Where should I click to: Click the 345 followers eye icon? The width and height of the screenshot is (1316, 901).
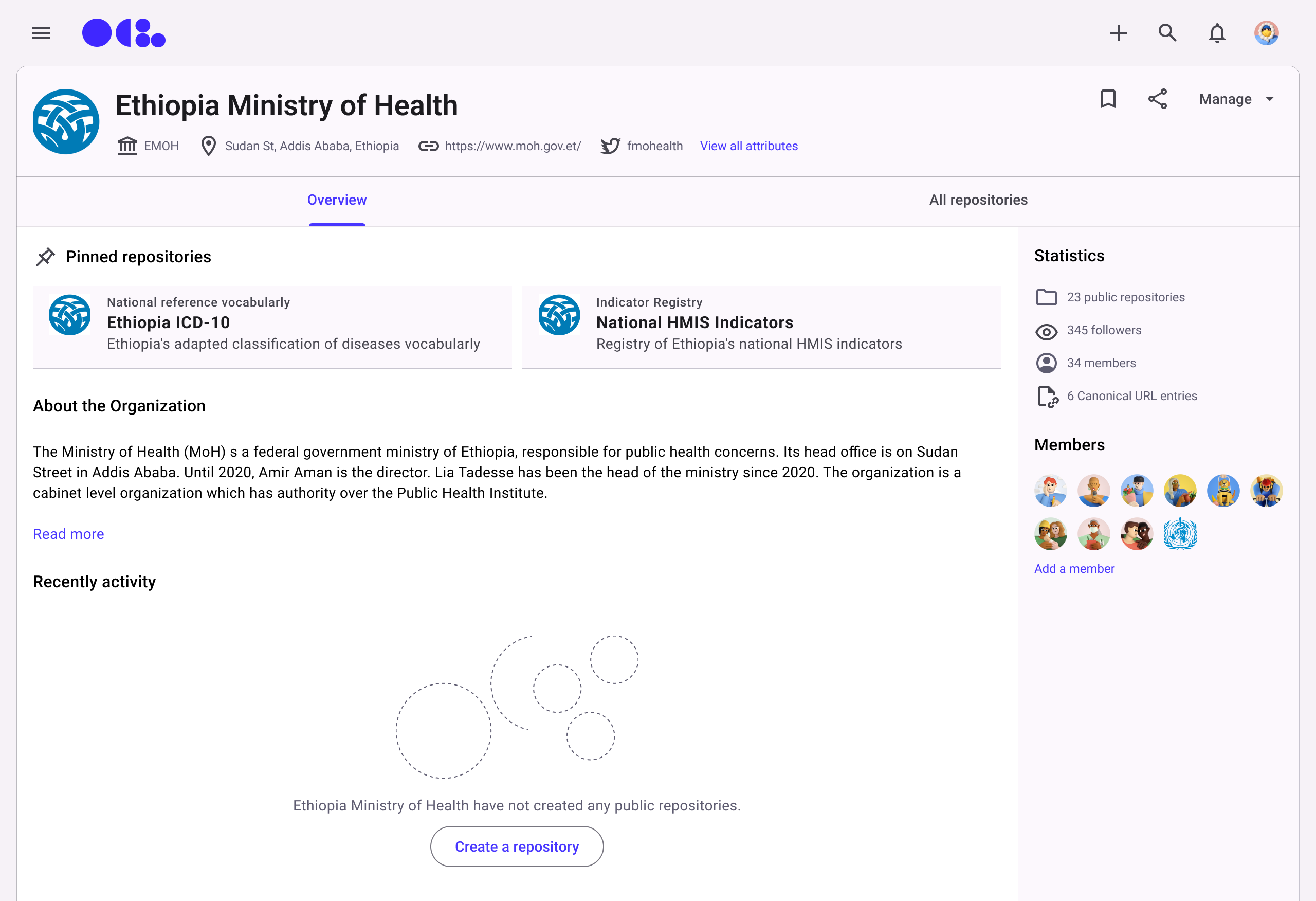(1046, 331)
